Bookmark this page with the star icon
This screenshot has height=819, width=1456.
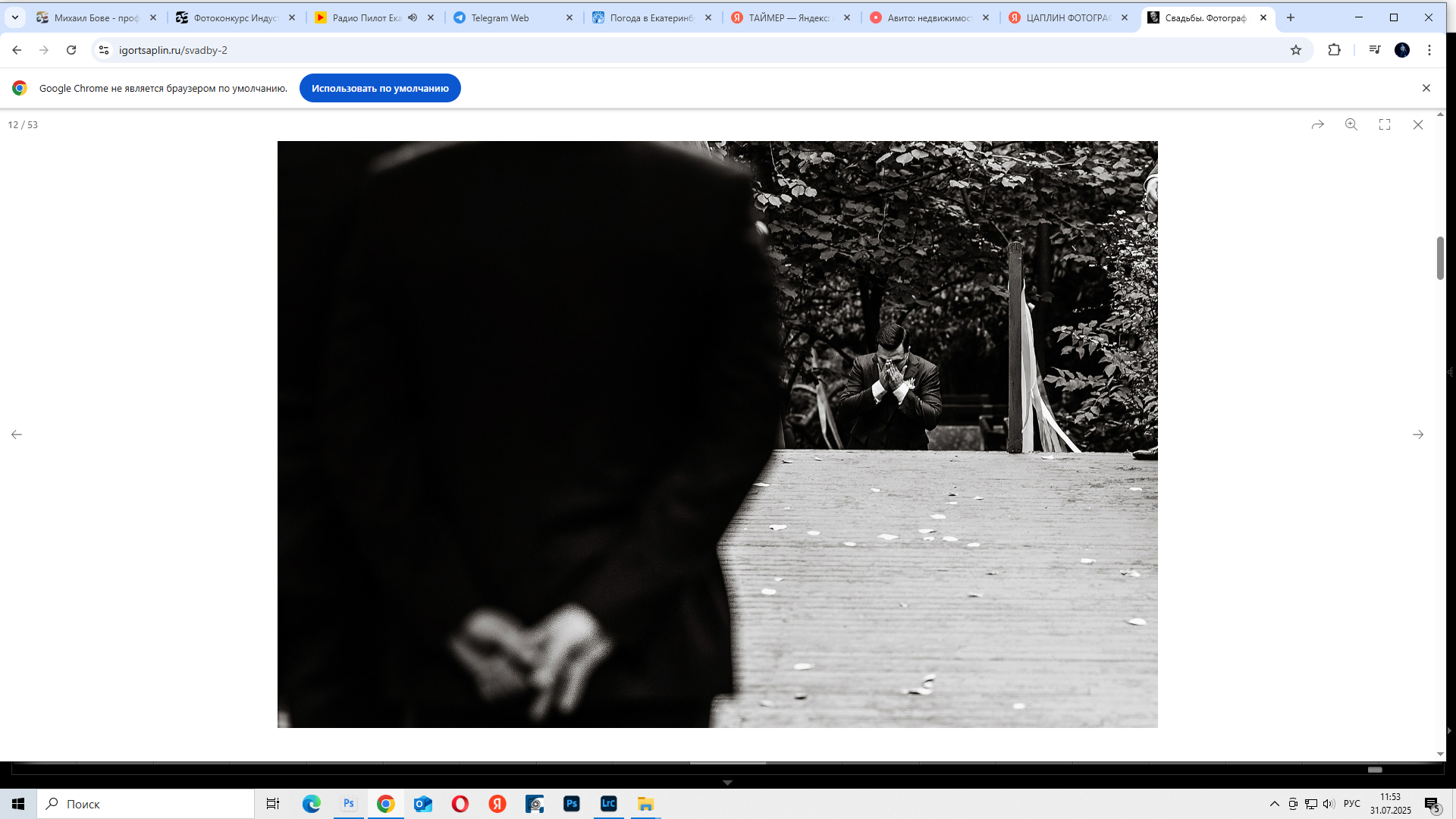point(1296,50)
